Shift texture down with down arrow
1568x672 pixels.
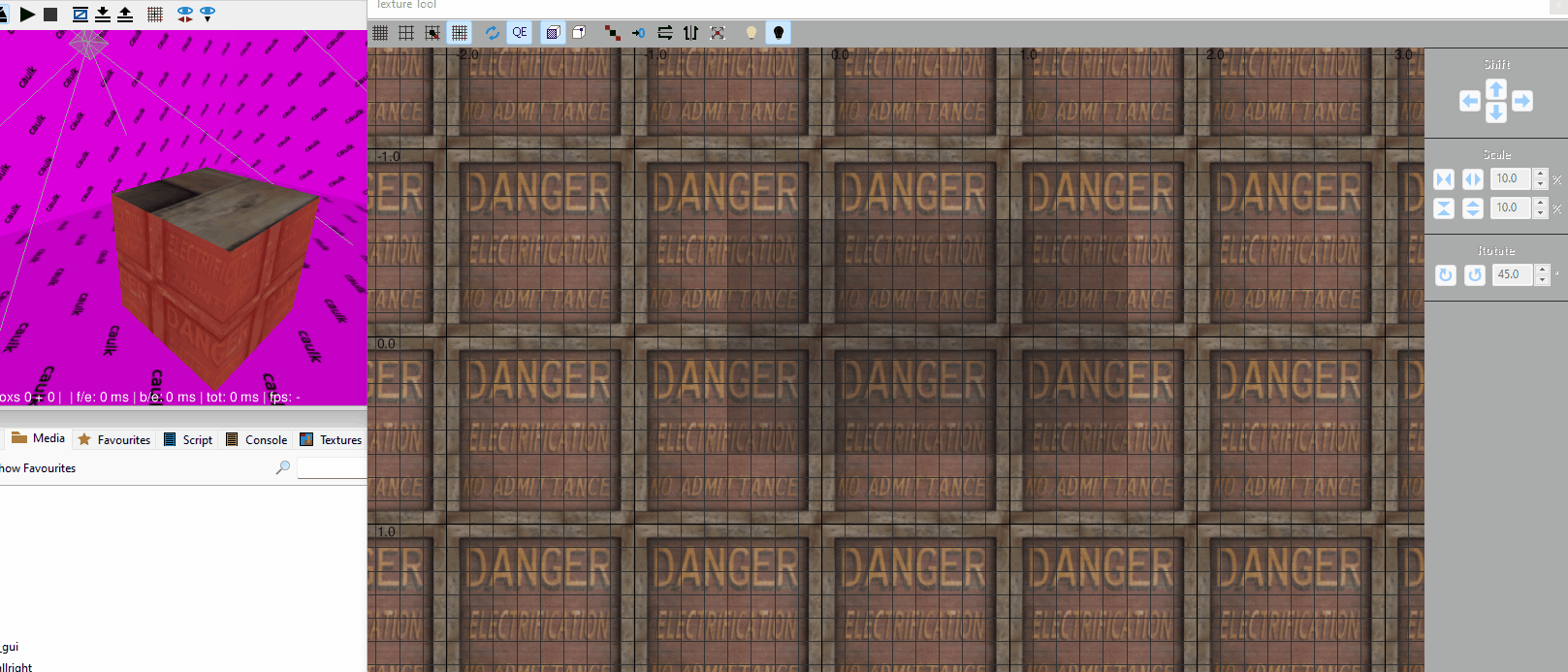coord(1496,112)
